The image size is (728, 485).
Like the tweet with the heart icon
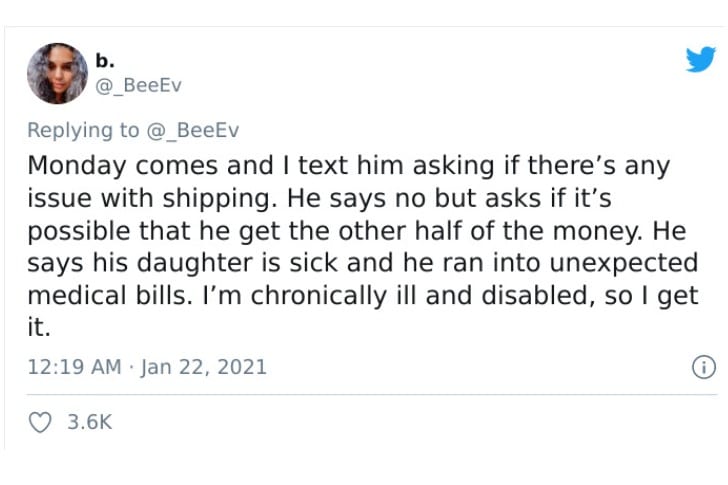pyautogui.click(x=40, y=422)
